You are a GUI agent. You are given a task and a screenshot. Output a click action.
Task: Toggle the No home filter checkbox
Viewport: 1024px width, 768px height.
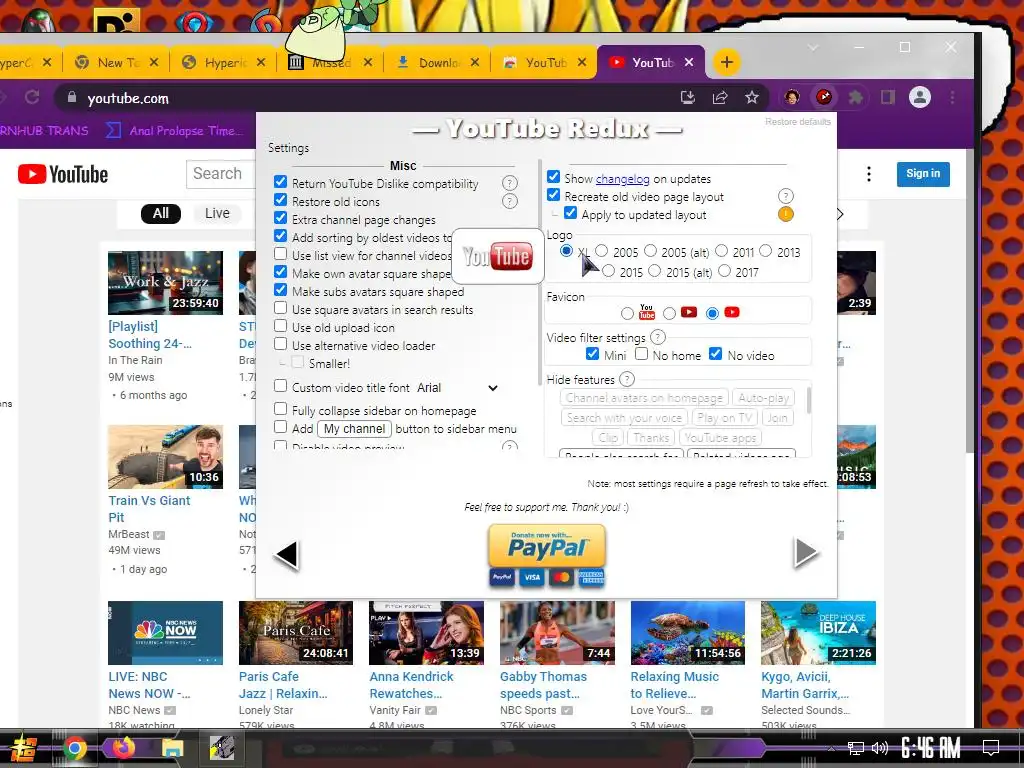(641, 353)
